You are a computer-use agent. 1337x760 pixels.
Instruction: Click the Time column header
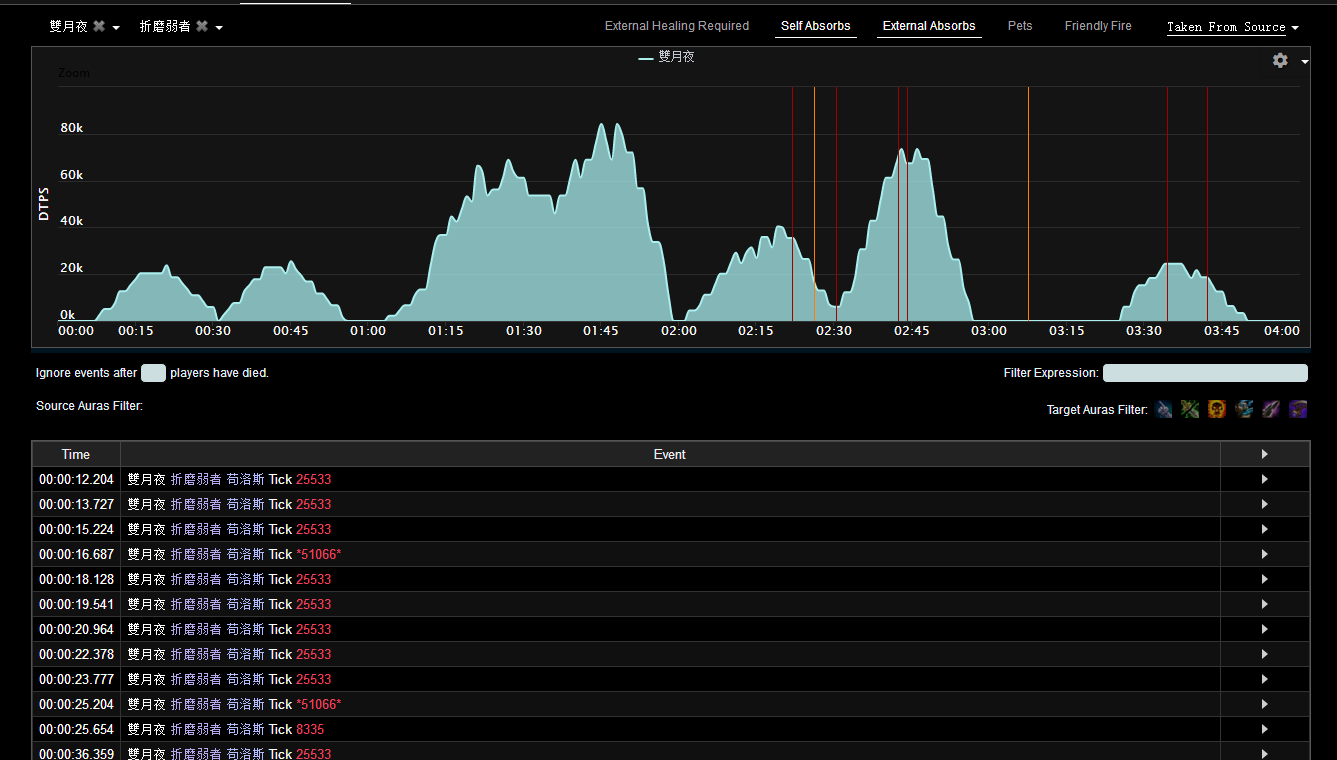click(76, 454)
